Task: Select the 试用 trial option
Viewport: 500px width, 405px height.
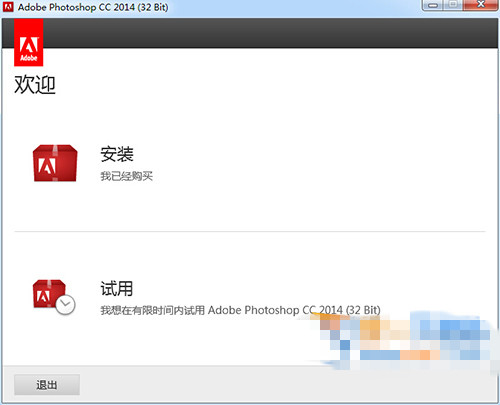Action: tap(117, 288)
